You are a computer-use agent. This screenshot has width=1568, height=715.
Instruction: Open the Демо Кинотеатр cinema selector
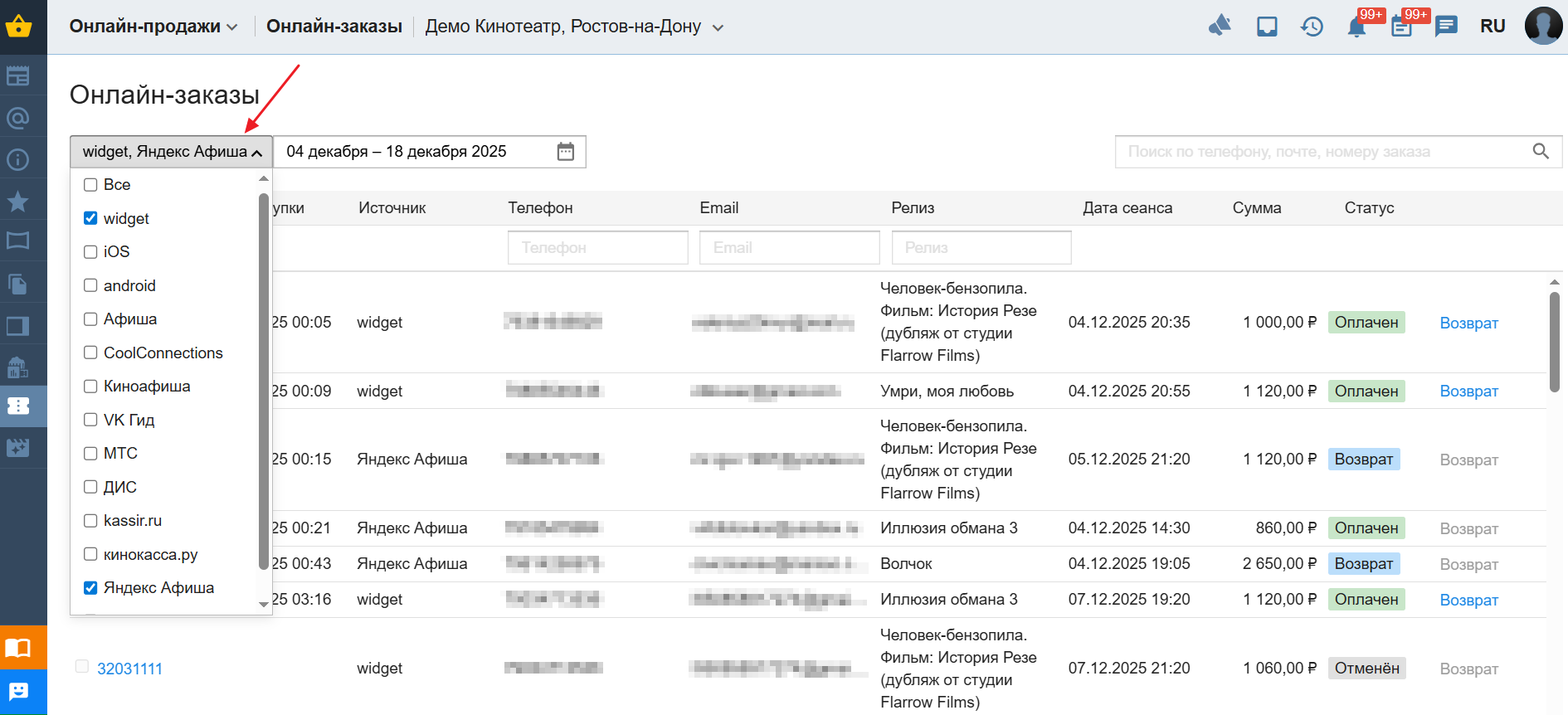574,27
